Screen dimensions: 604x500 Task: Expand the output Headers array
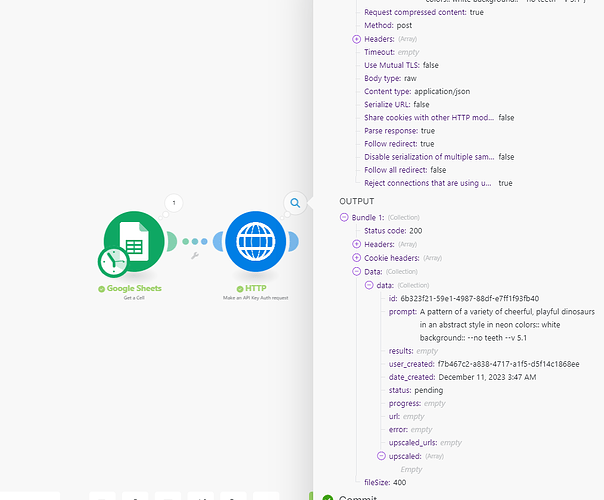point(357,244)
